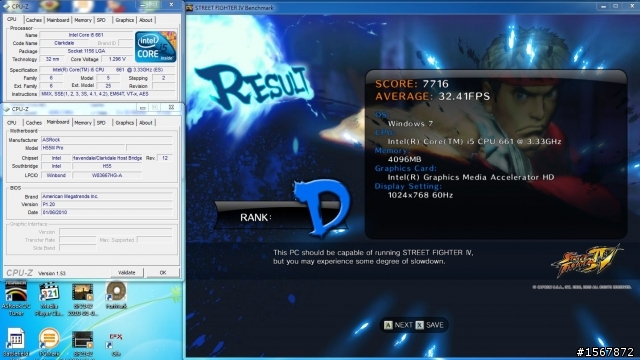Click the package value 'Socket 1156 LGA'
640x360 pixels.
pos(86,51)
